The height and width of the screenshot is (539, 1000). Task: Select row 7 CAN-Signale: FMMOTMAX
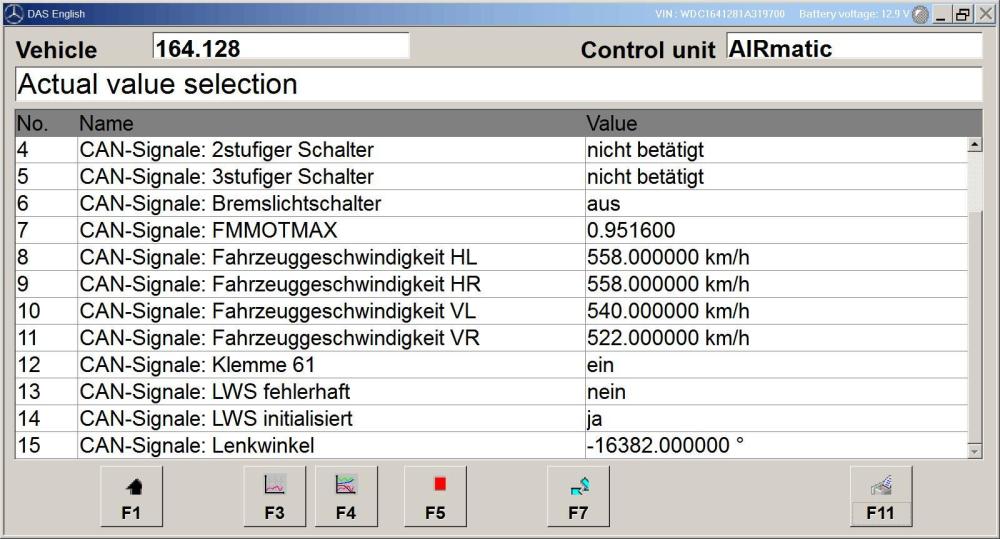491,230
